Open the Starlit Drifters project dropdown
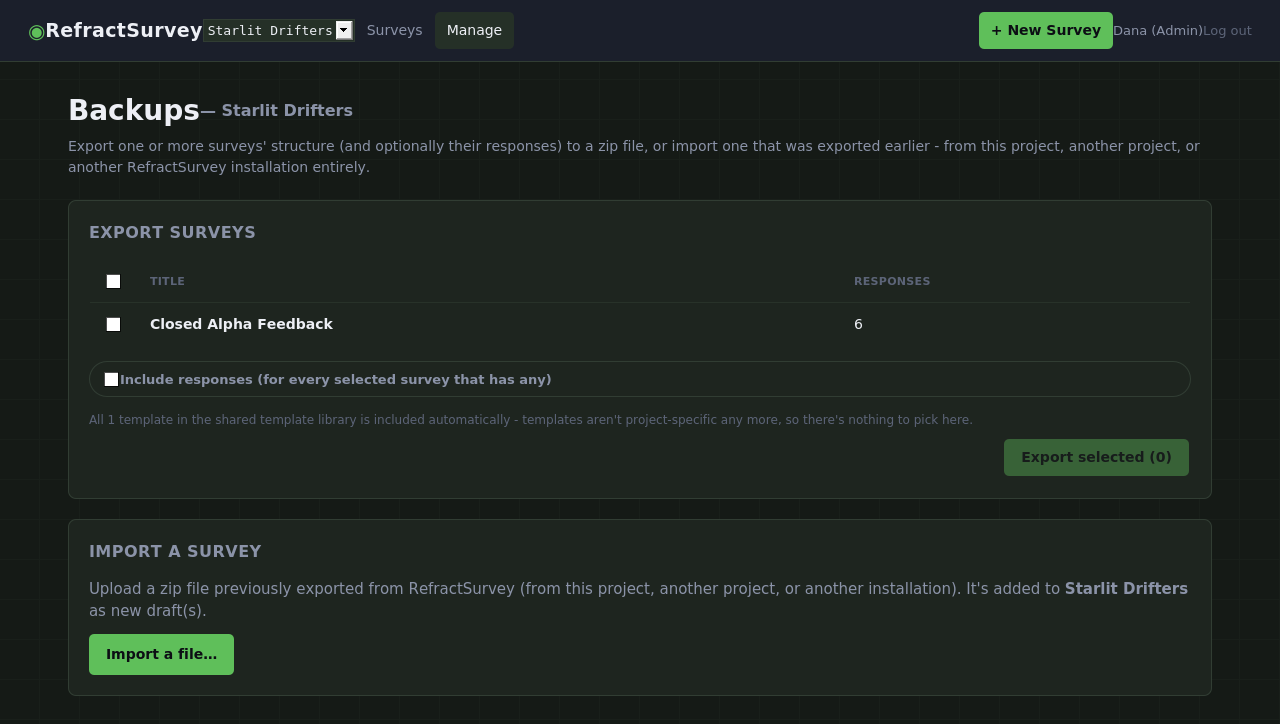Image resolution: width=1280 pixels, height=724 pixels. pos(278,30)
